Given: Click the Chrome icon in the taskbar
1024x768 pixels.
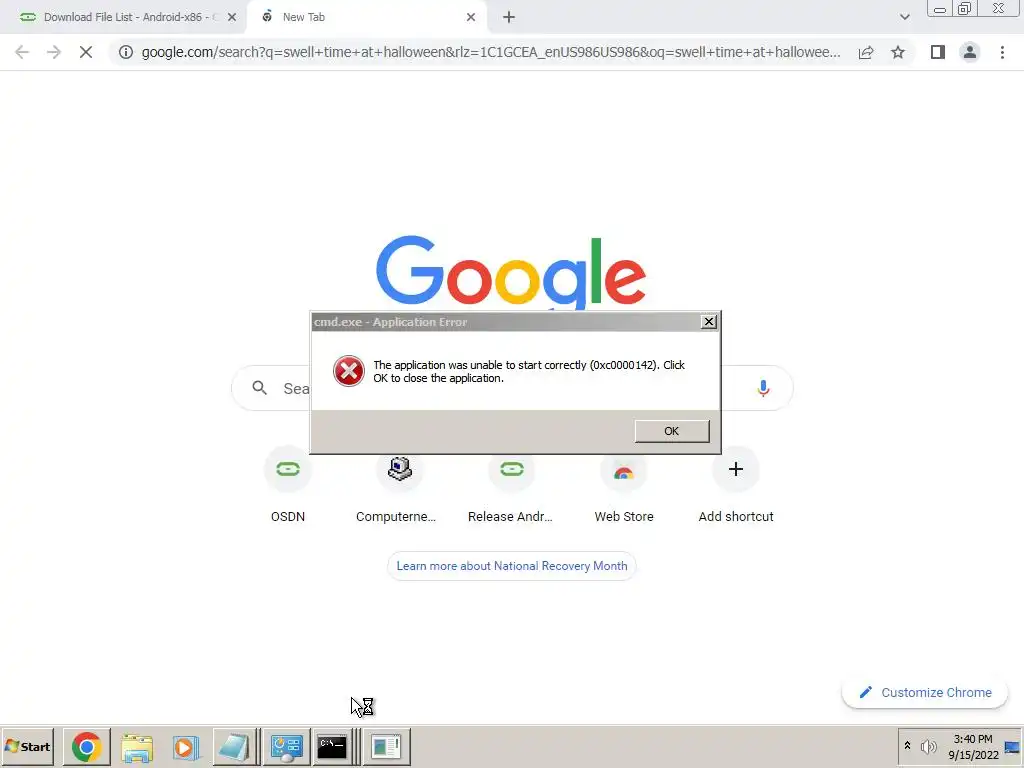Looking at the screenshot, I should tap(87, 747).
